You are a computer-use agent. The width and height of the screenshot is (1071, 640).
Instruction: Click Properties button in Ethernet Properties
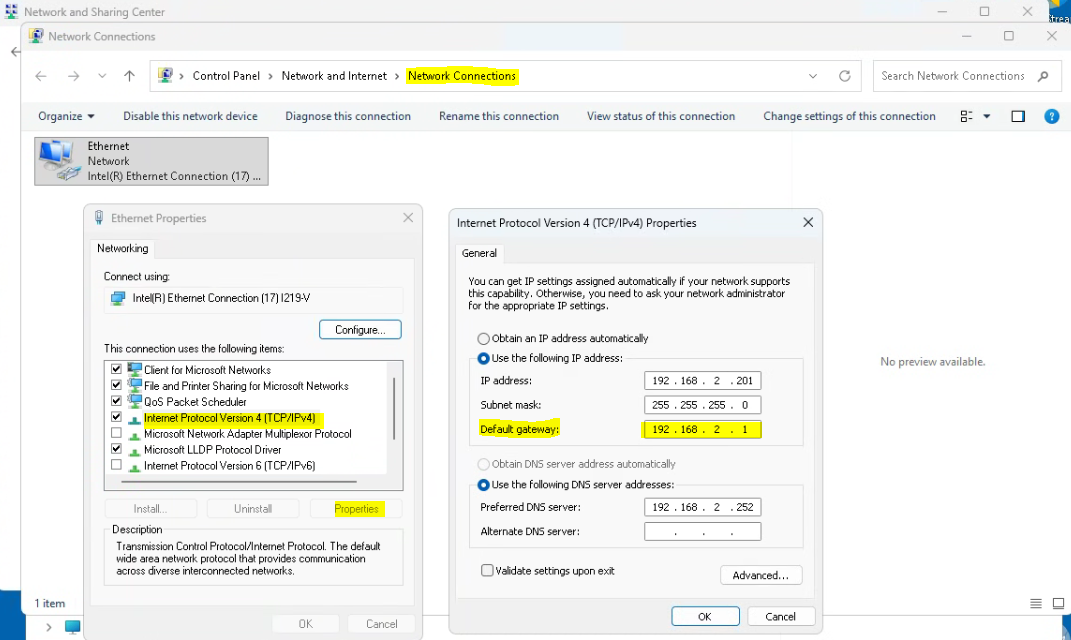(356, 509)
